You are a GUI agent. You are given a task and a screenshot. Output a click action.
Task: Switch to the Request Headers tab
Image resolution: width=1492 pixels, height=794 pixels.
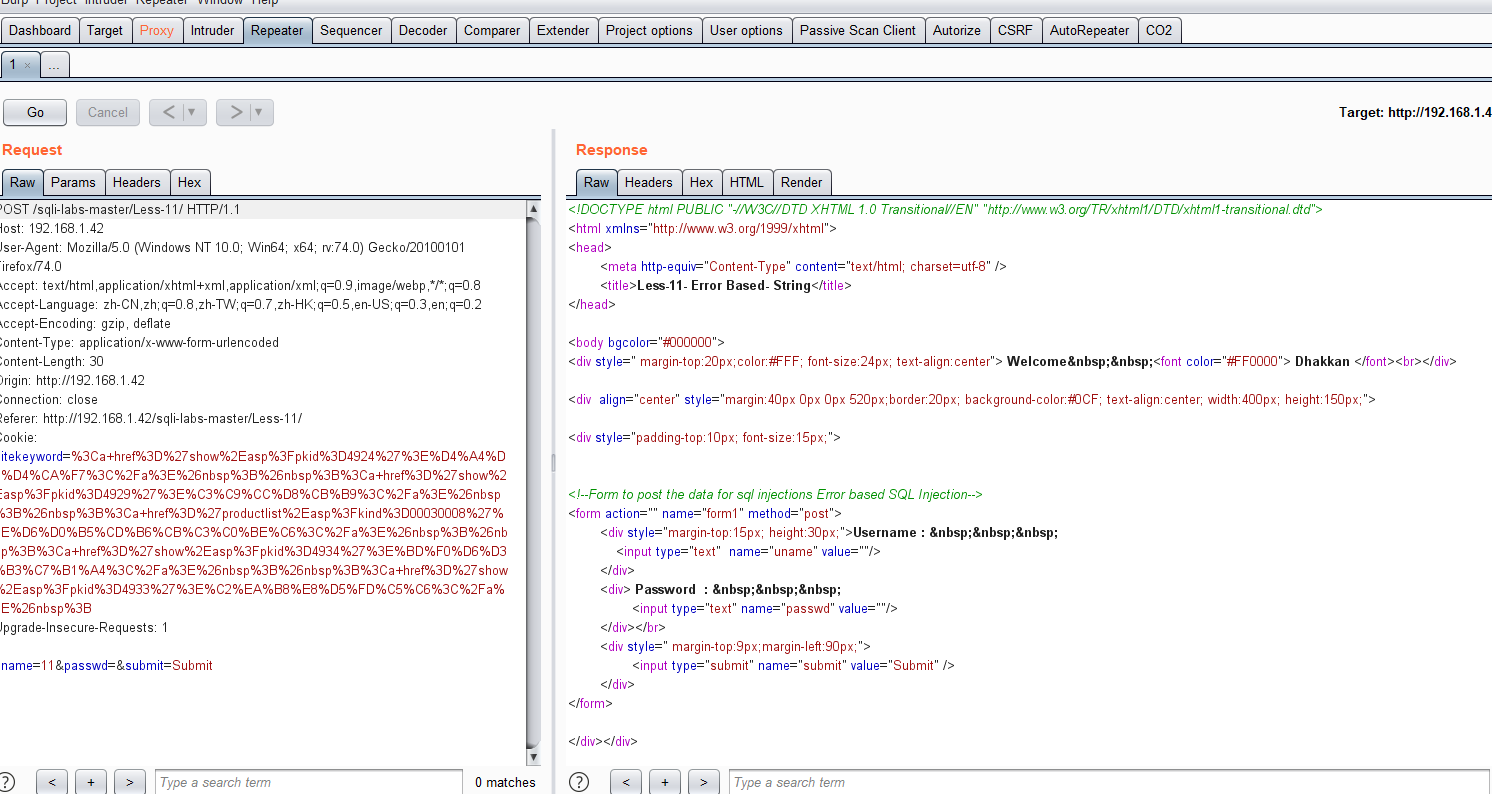coord(136,182)
